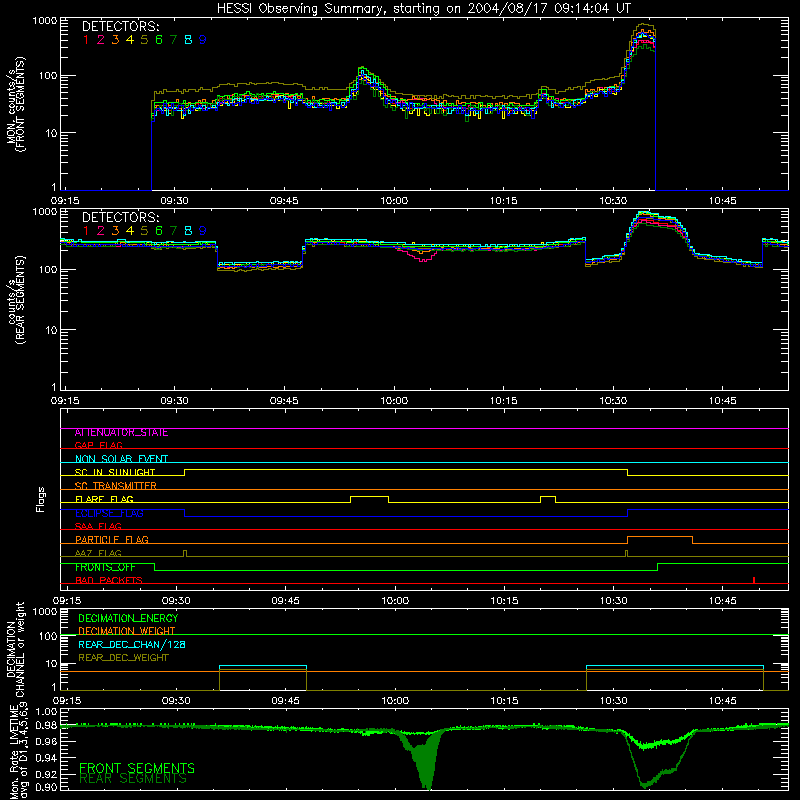Click the DECIMATION_ENERGY legend label
Screen dimensions: 800x800
click(128, 618)
